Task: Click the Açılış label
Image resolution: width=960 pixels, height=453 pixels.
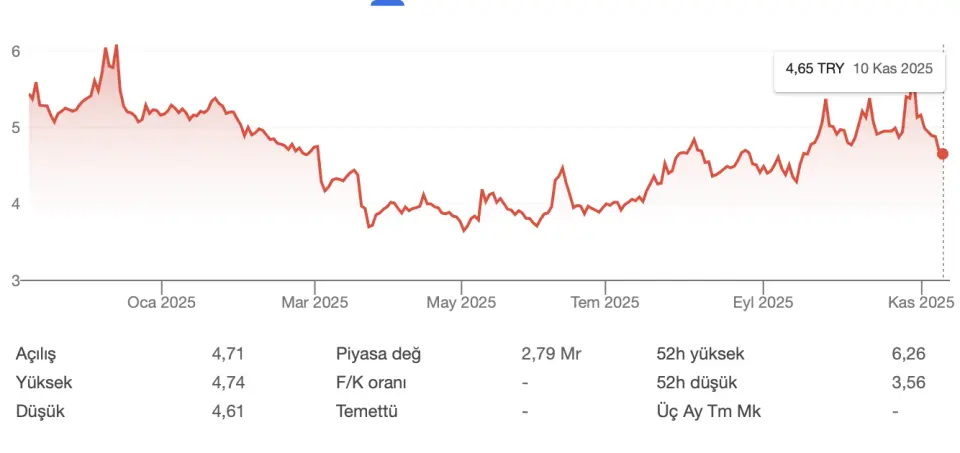Action: pos(37,354)
